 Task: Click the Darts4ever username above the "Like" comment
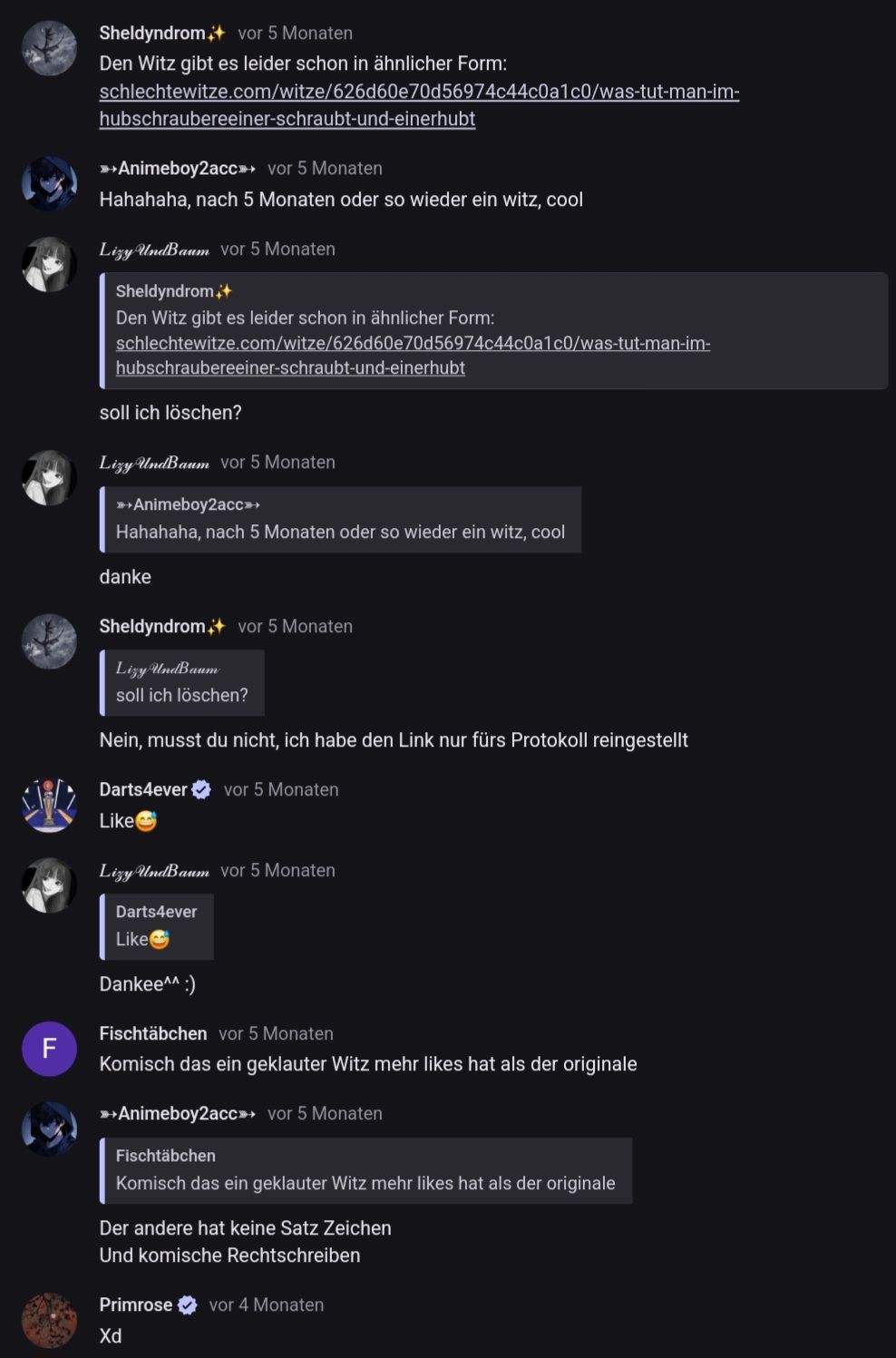tap(142, 789)
